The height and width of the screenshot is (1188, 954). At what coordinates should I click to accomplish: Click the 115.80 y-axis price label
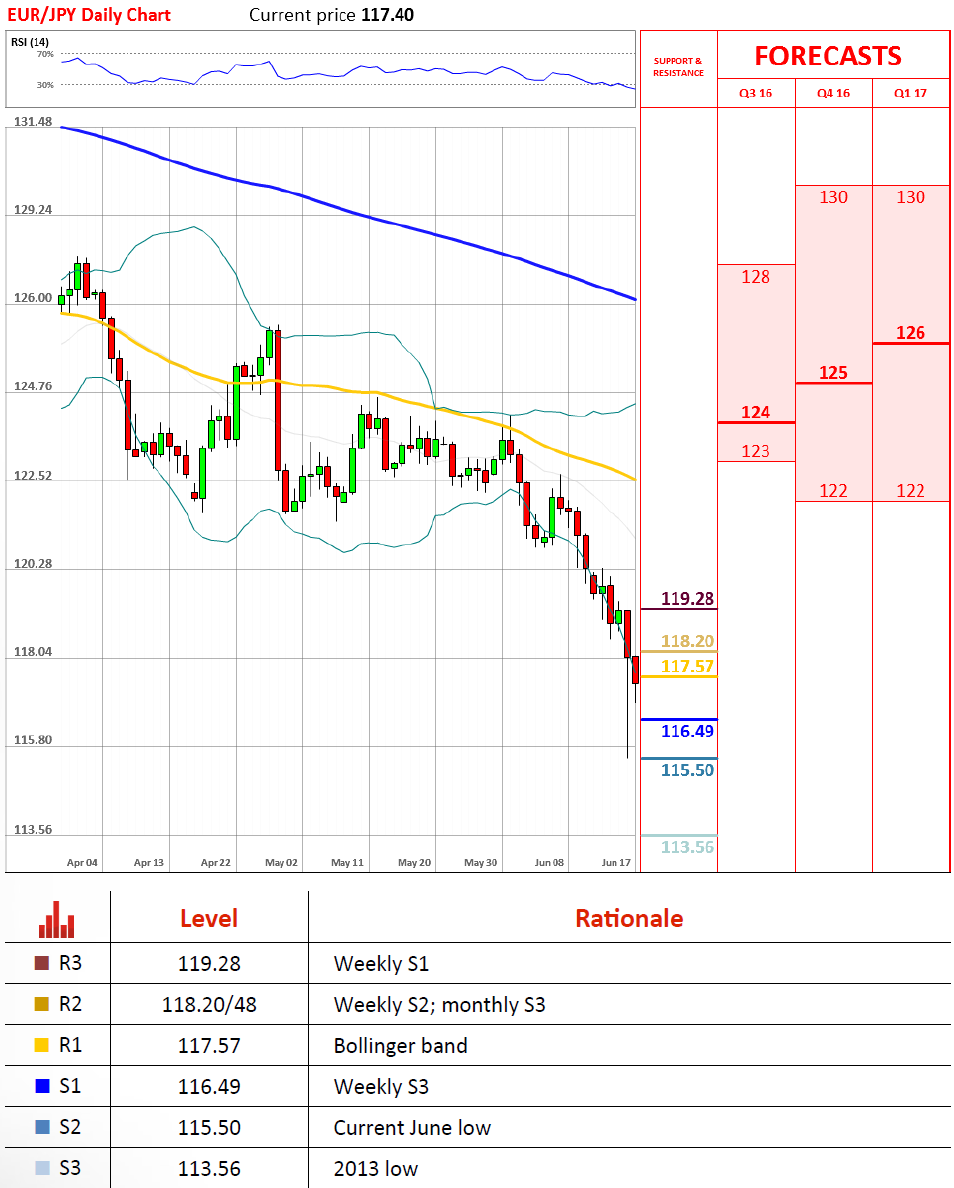pyautogui.click(x=33, y=739)
